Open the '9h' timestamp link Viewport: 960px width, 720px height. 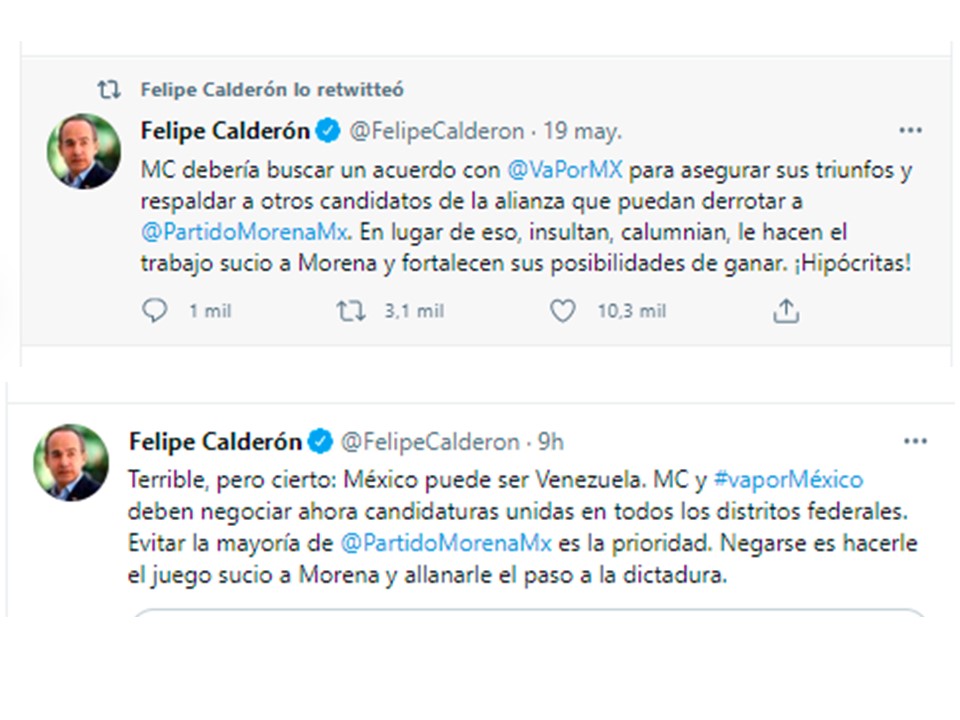[x=550, y=441]
